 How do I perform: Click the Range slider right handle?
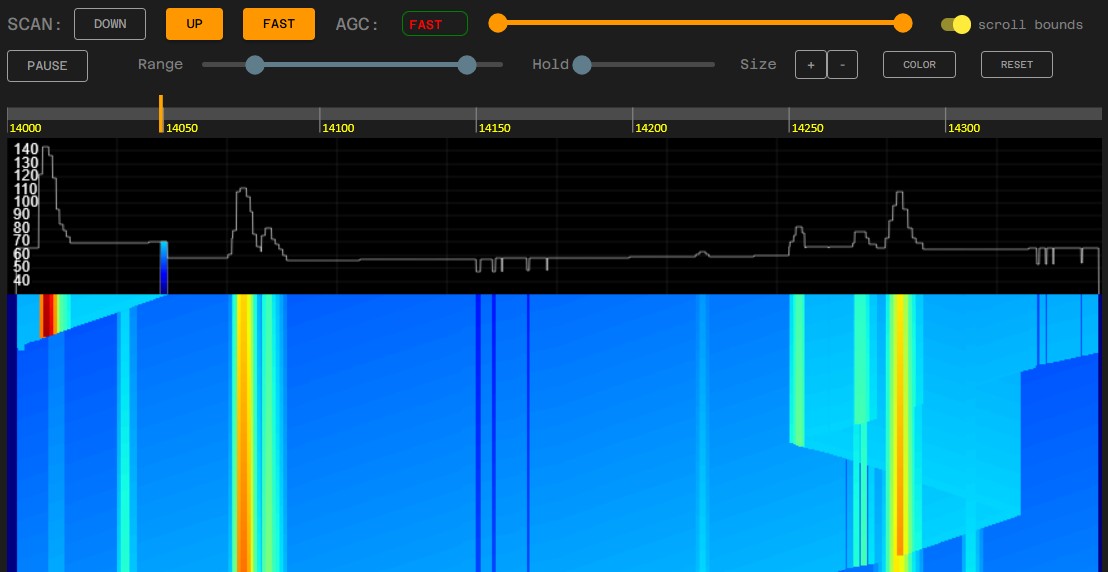(466, 65)
